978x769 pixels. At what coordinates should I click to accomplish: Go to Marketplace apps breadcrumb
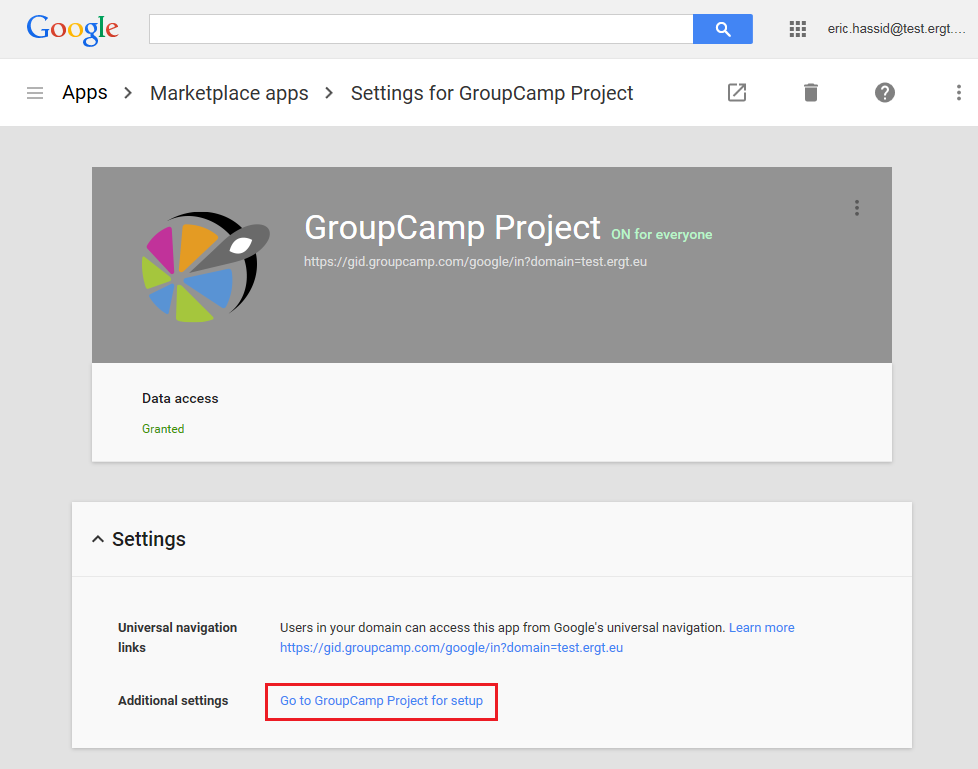tap(229, 93)
